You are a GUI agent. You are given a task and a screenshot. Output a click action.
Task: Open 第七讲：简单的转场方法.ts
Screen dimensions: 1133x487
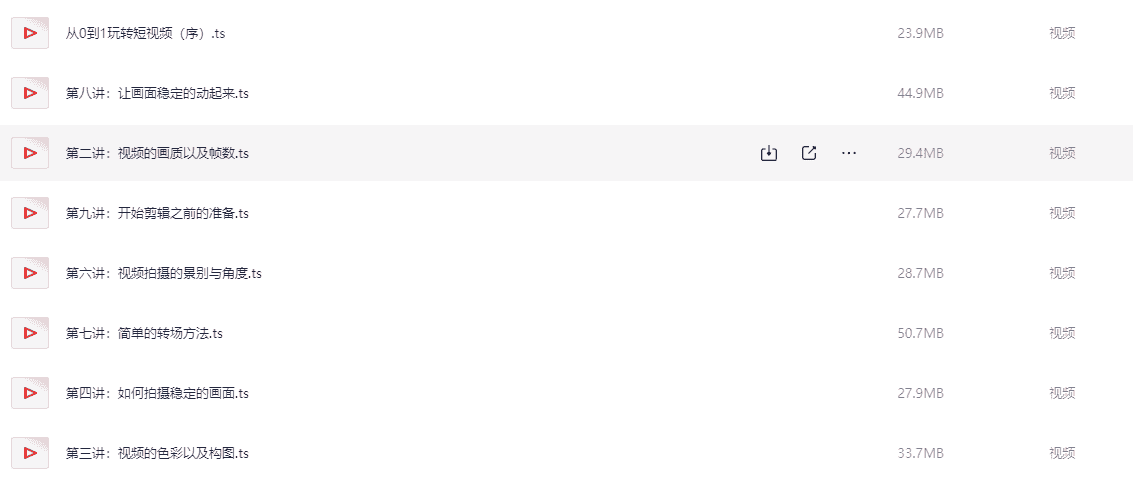point(144,333)
